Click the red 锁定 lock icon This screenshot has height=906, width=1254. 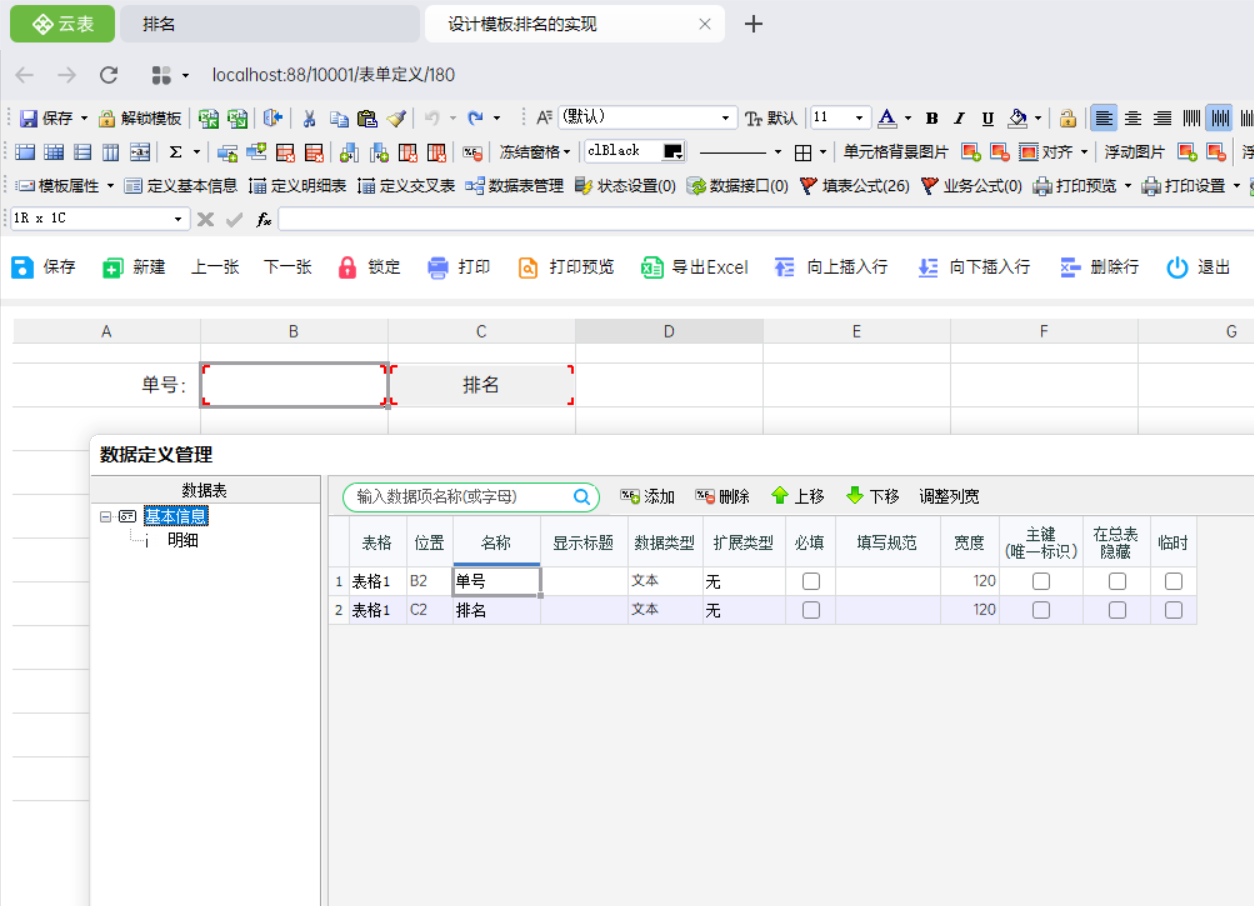tap(347, 267)
